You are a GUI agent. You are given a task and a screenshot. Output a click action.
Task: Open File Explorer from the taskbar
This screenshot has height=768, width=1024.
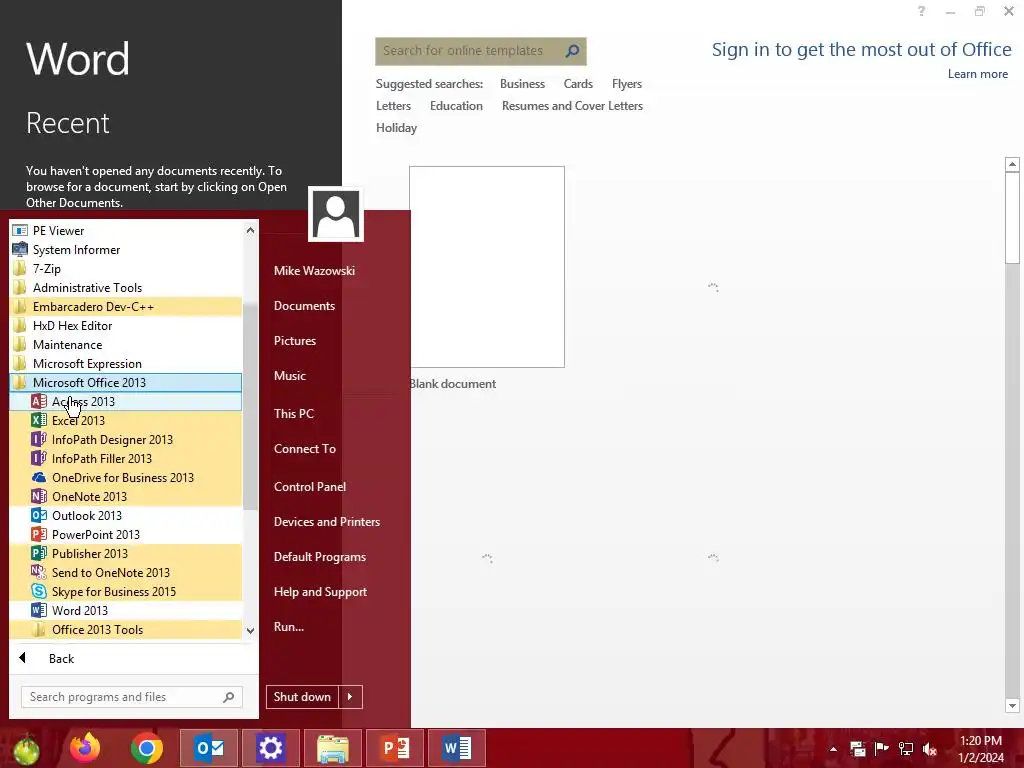pyautogui.click(x=333, y=748)
